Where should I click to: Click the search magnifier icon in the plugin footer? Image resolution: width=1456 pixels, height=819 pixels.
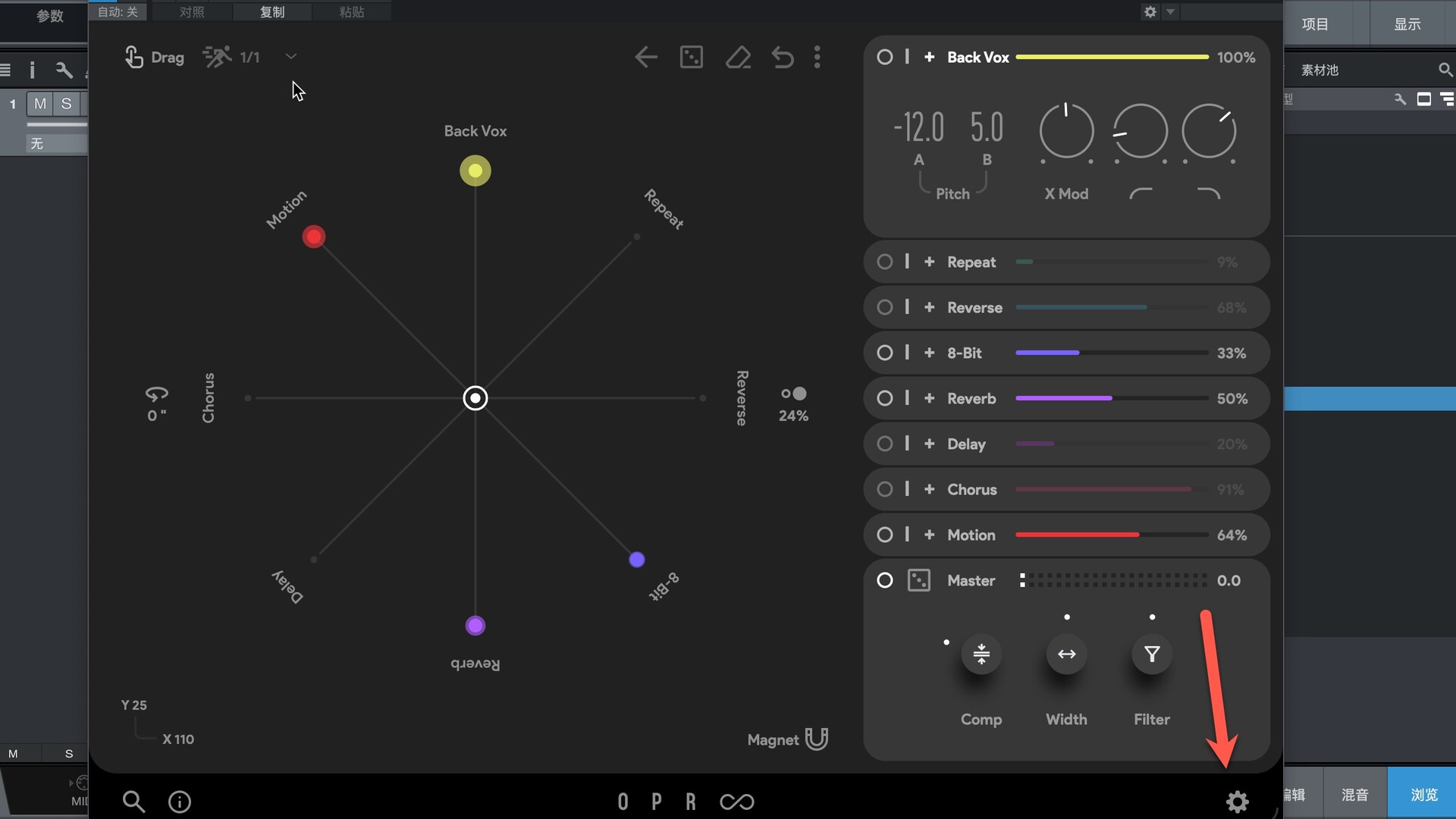tap(133, 802)
